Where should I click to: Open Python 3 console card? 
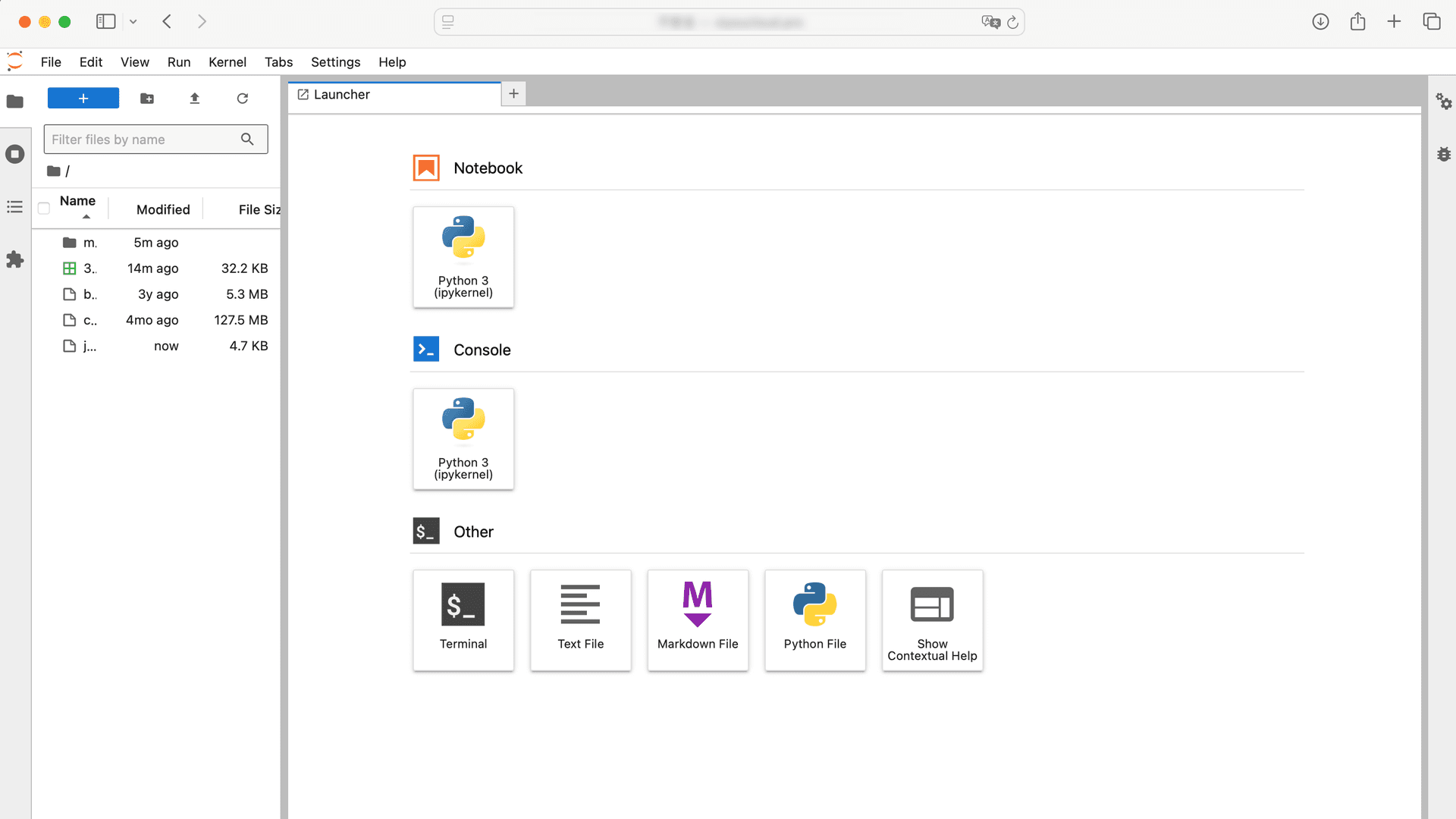pyautogui.click(x=463, y=438)
